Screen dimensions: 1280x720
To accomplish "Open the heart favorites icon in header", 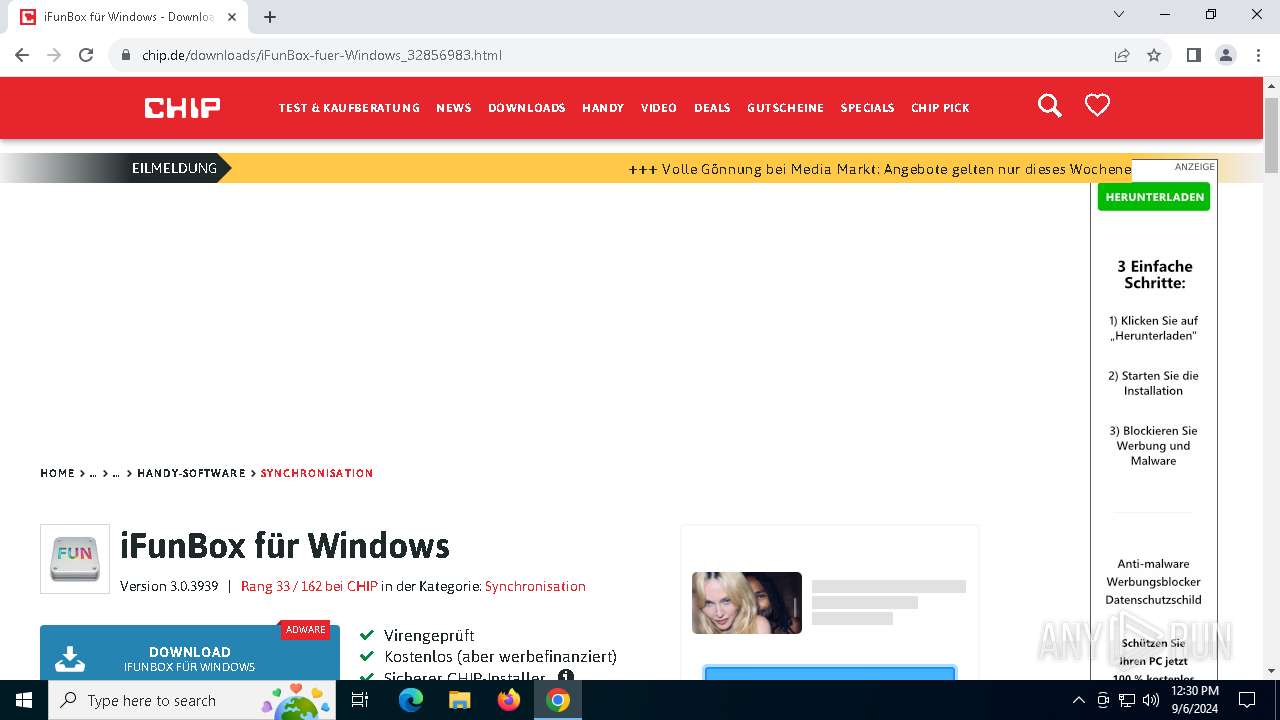I will pos(1097,105).
